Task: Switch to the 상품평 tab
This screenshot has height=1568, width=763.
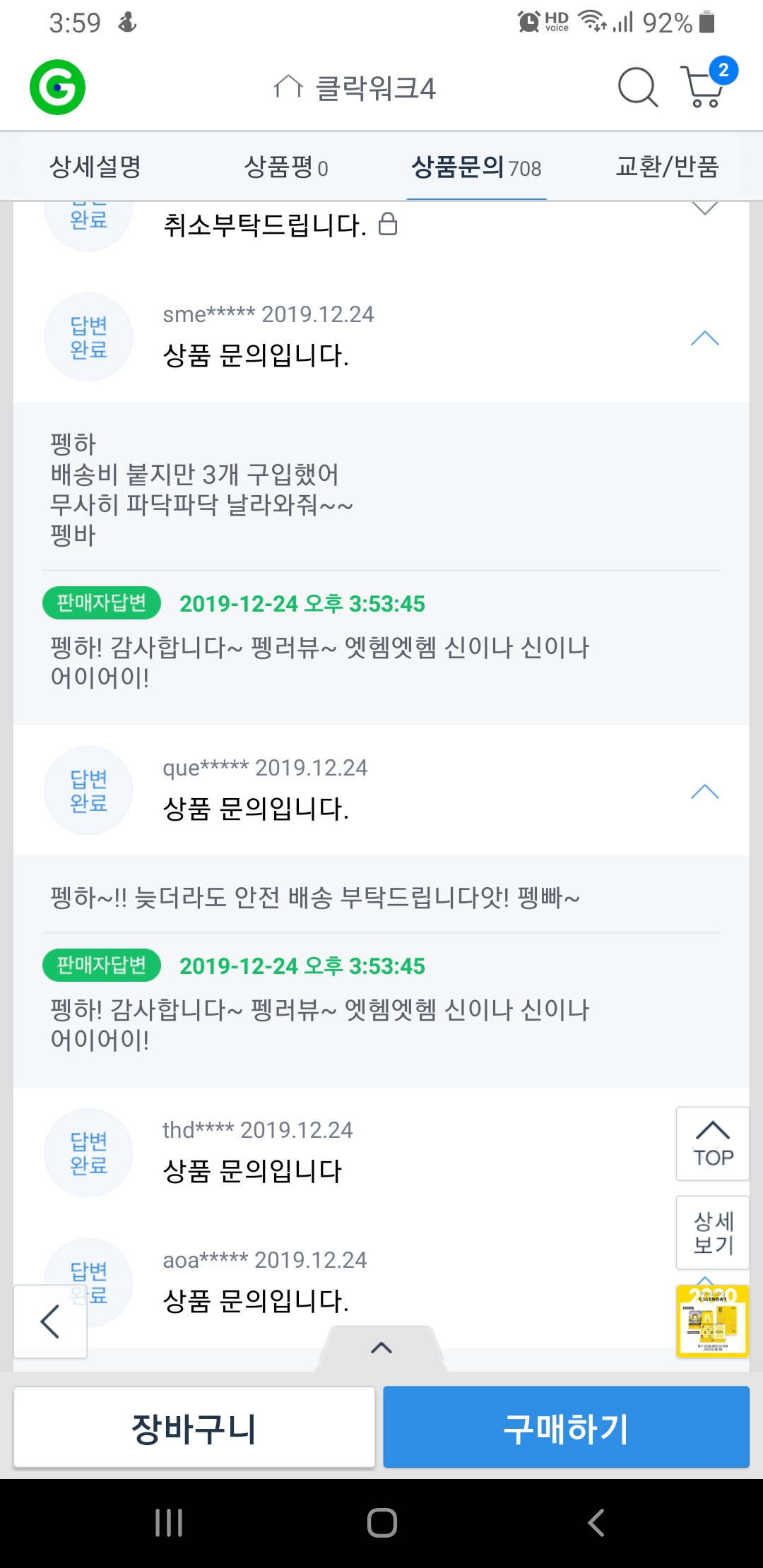Action: tap(285, 167)
